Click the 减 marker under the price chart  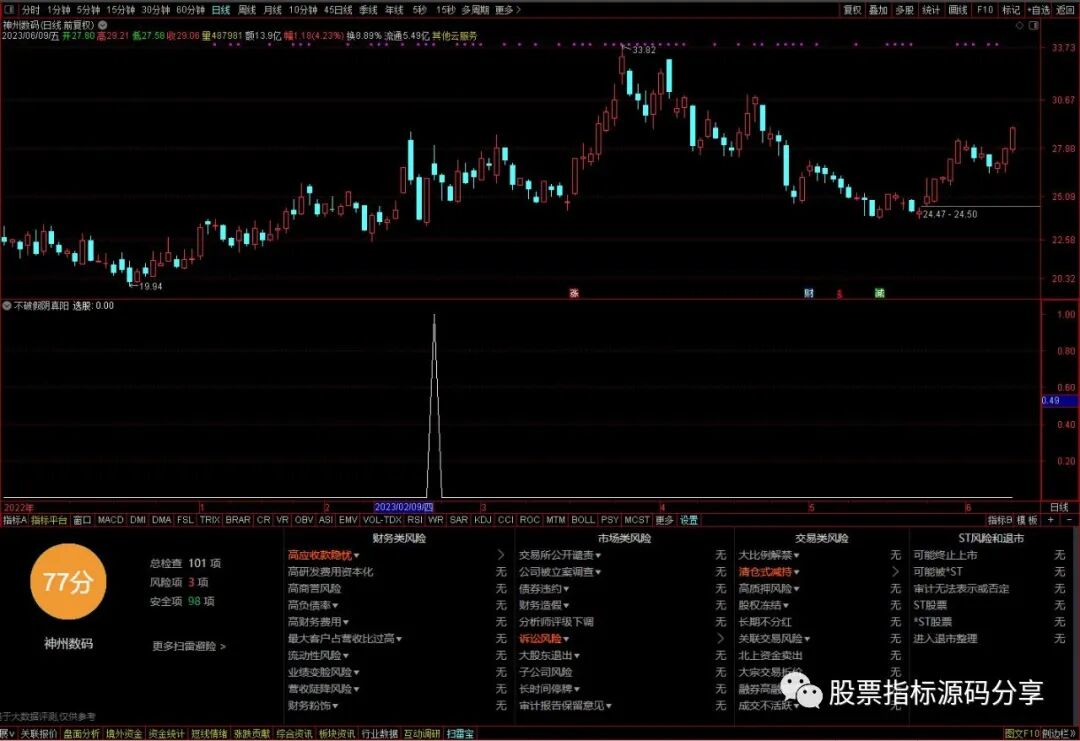880,293
